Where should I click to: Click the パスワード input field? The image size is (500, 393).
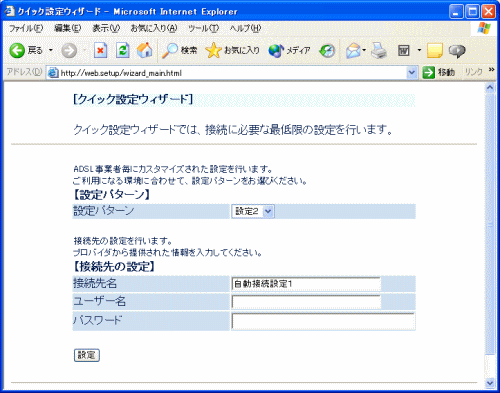pyautogui.click(x=323, y=321)
